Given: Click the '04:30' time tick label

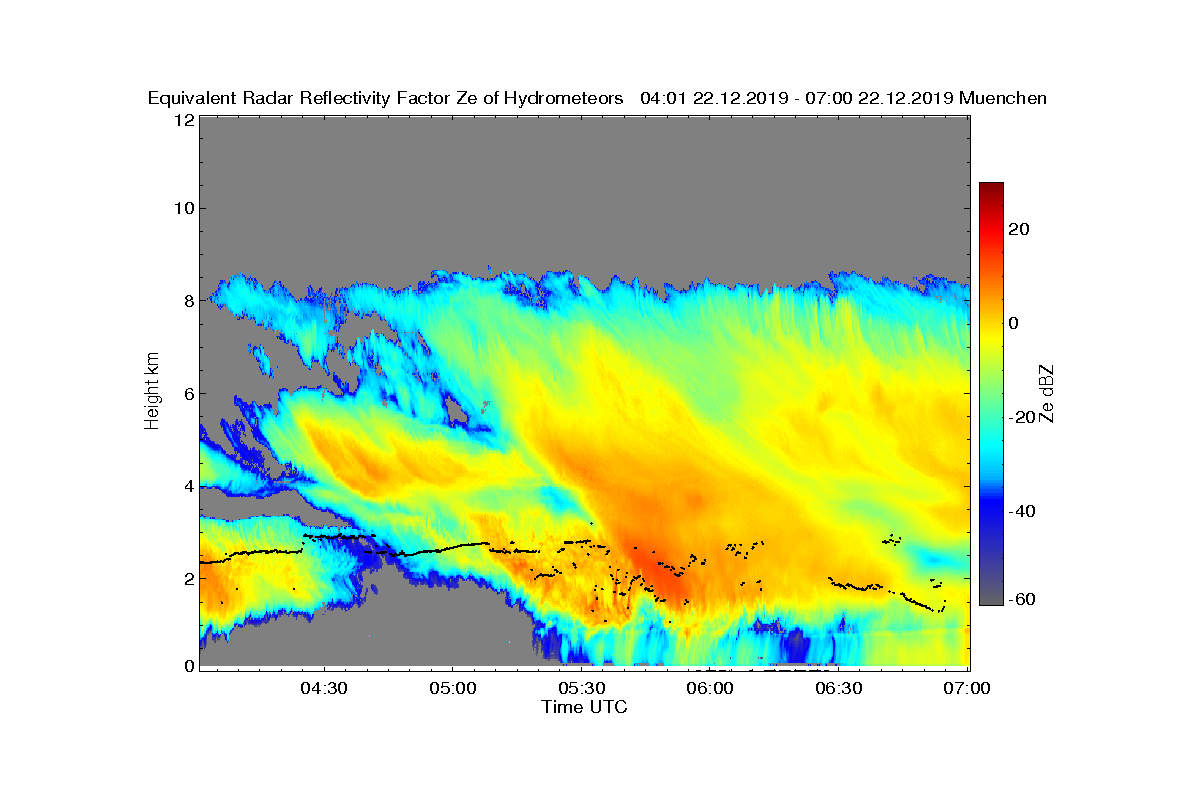Looking at the screenshot, I should [x=323, y=688].
